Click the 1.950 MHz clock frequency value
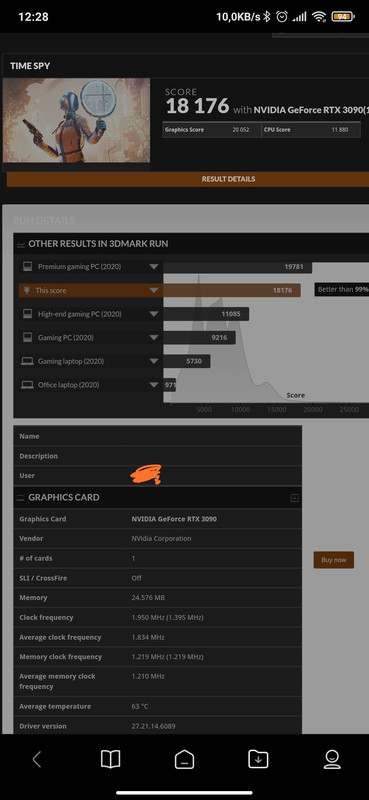 (167, 617)
